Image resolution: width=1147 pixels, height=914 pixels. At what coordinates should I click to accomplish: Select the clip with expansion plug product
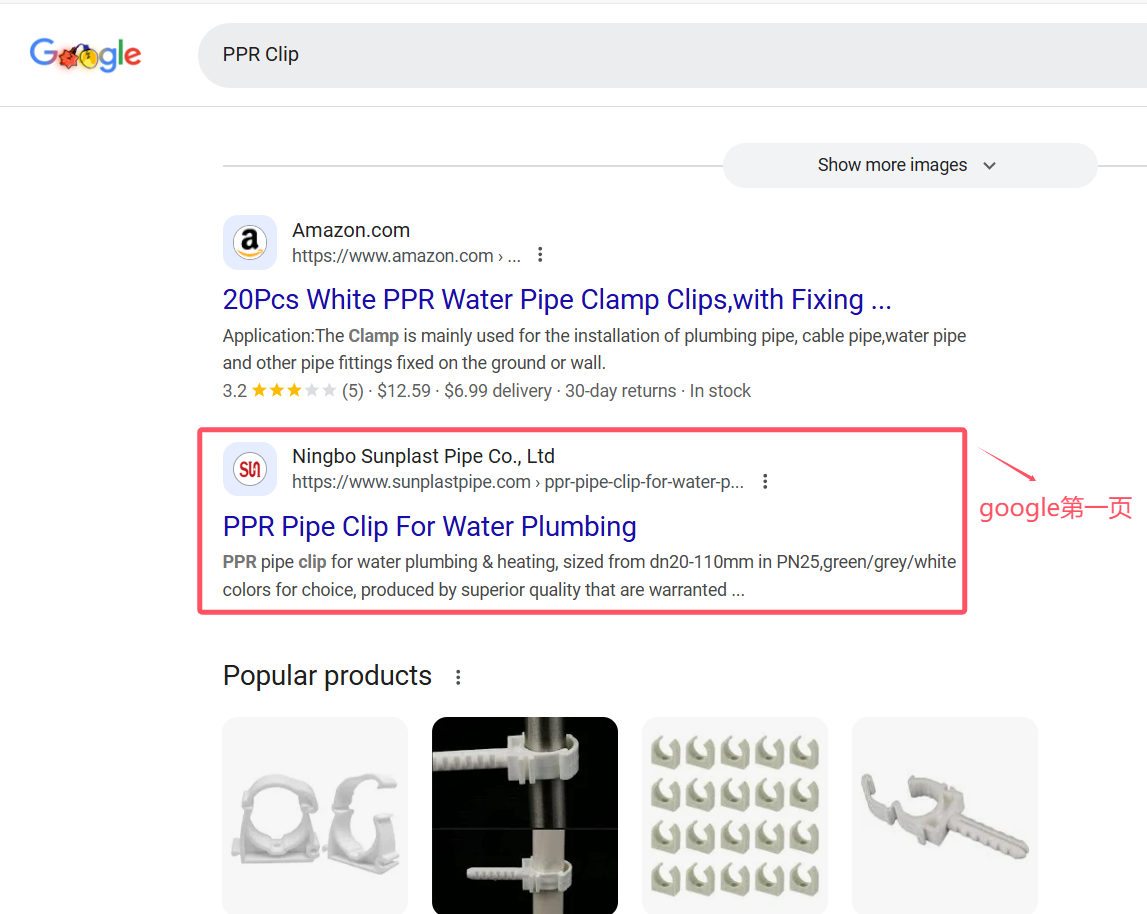click(945, 815)
